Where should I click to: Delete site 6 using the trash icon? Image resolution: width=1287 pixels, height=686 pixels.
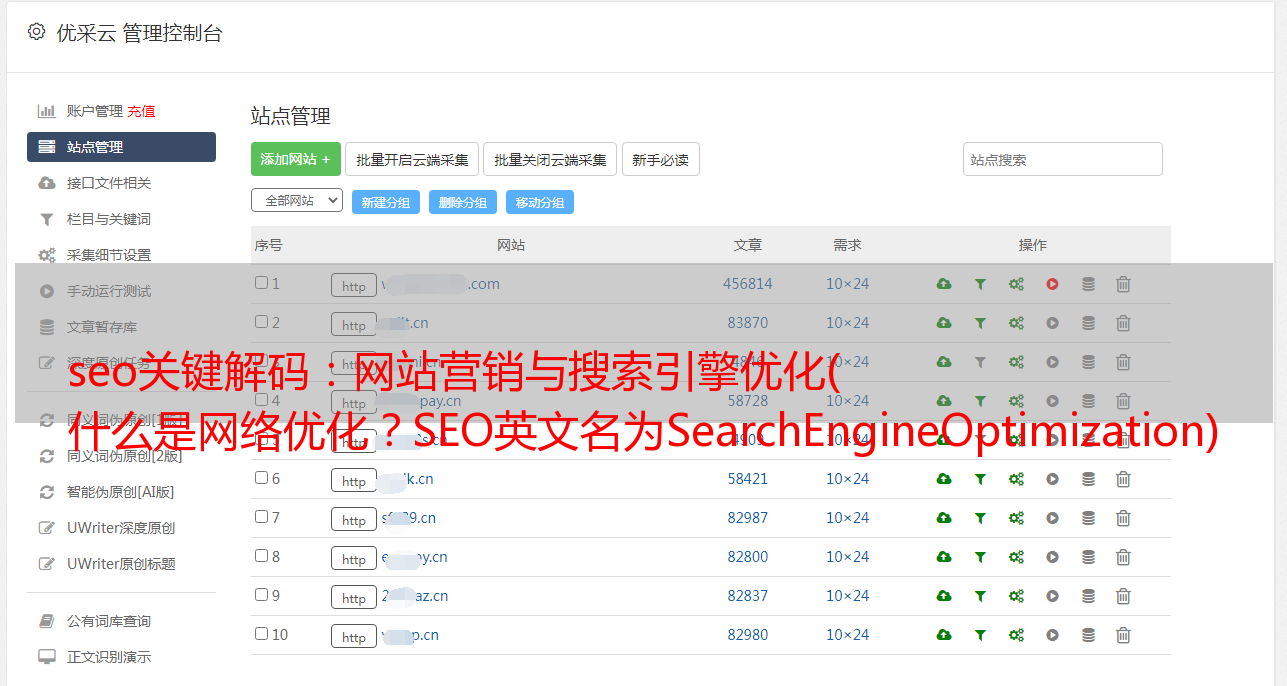(x=1123, y=479)
